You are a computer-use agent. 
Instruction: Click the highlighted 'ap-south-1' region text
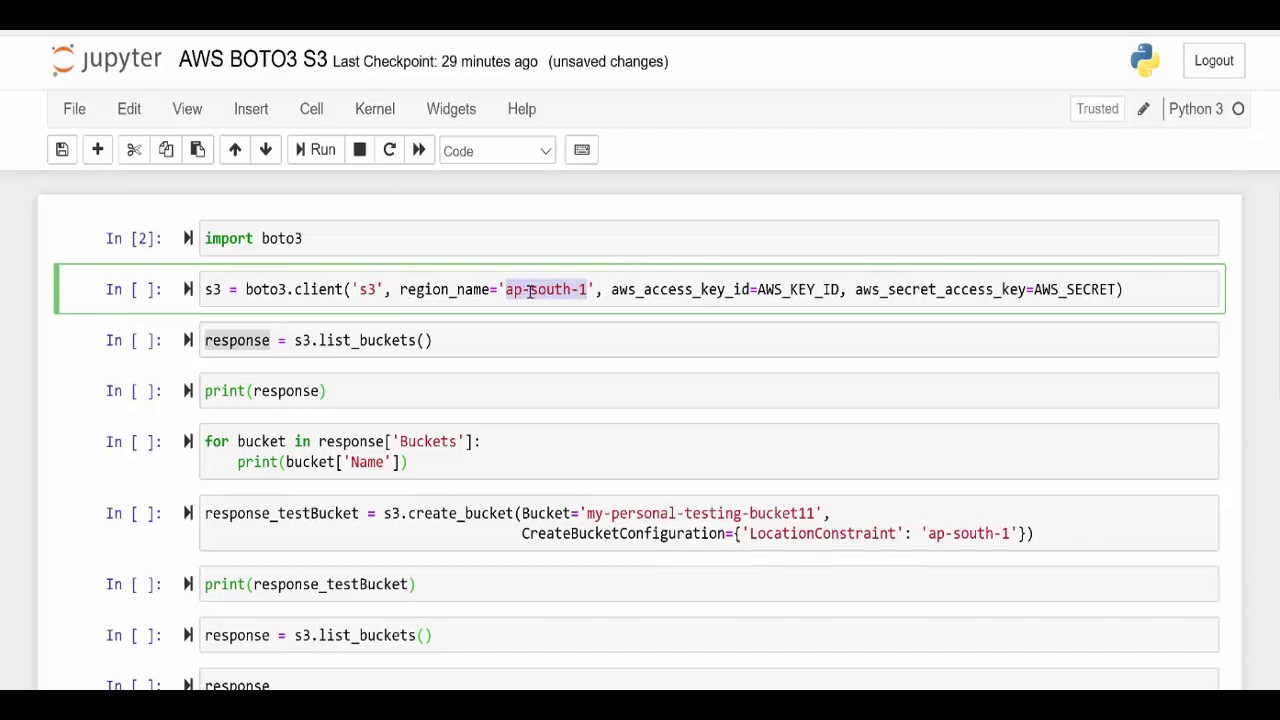[546, 289]
